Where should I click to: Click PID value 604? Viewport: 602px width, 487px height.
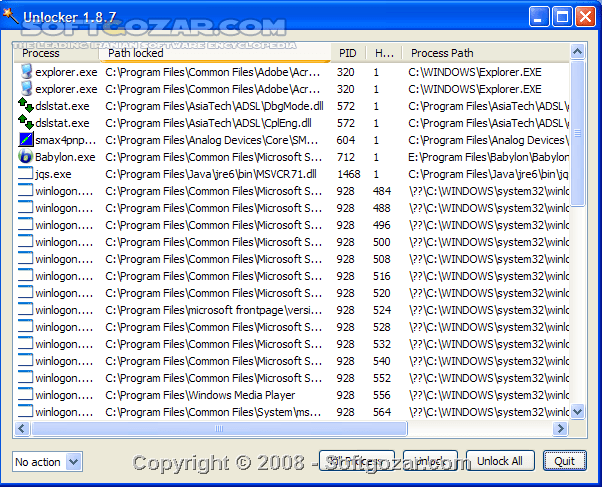coord(346,140)
